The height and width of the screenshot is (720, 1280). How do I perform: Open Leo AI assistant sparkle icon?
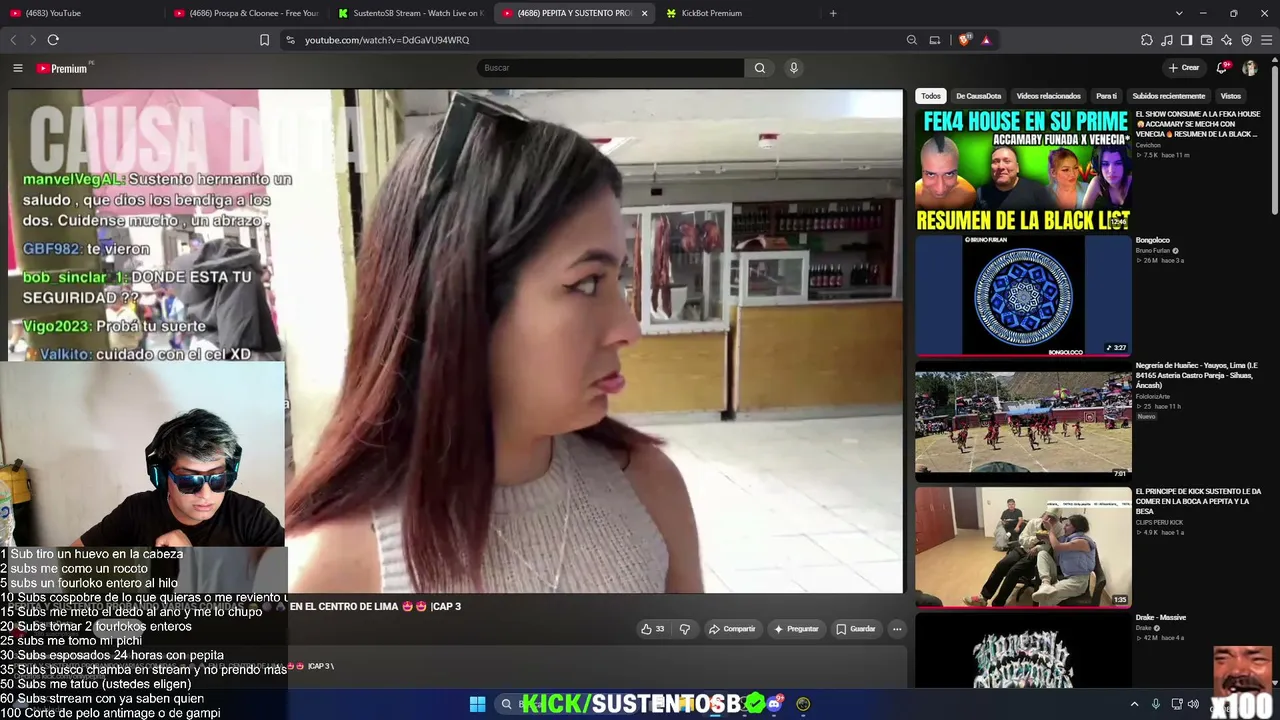pos(1226,40)
